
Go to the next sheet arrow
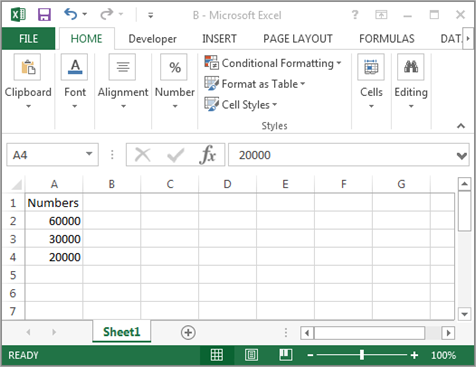point(54,332)
